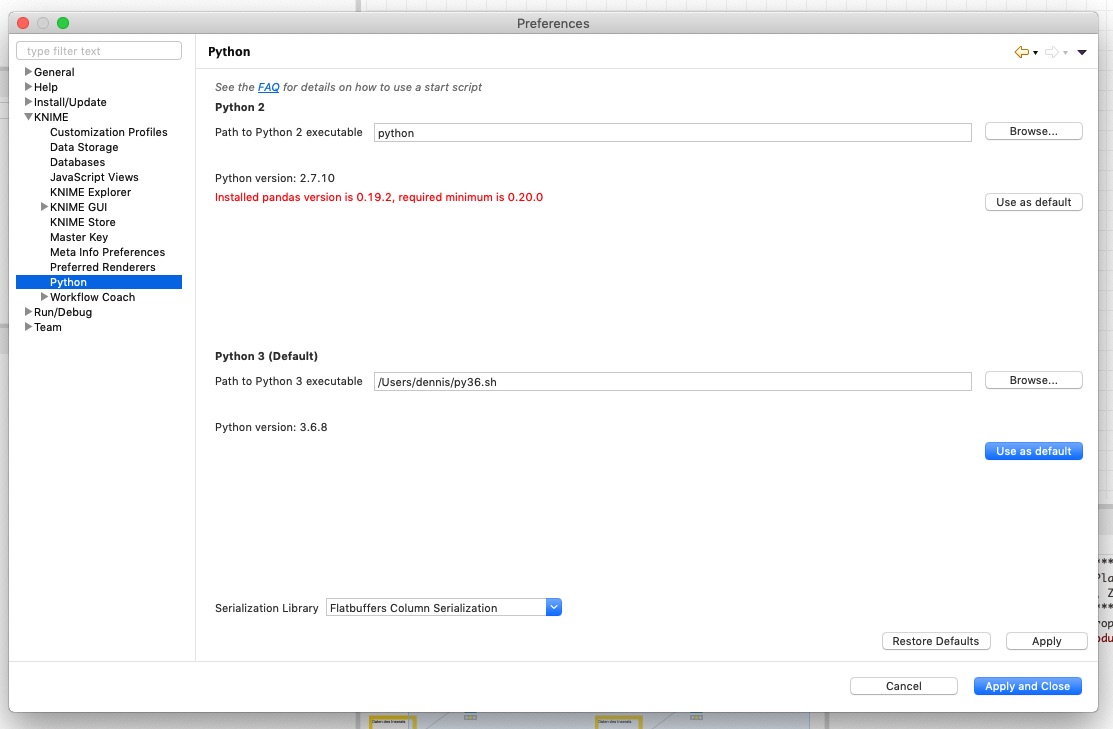1113x729 pixels.
Task: Click the Python 3 executable path field
Action: click(672, 381)
